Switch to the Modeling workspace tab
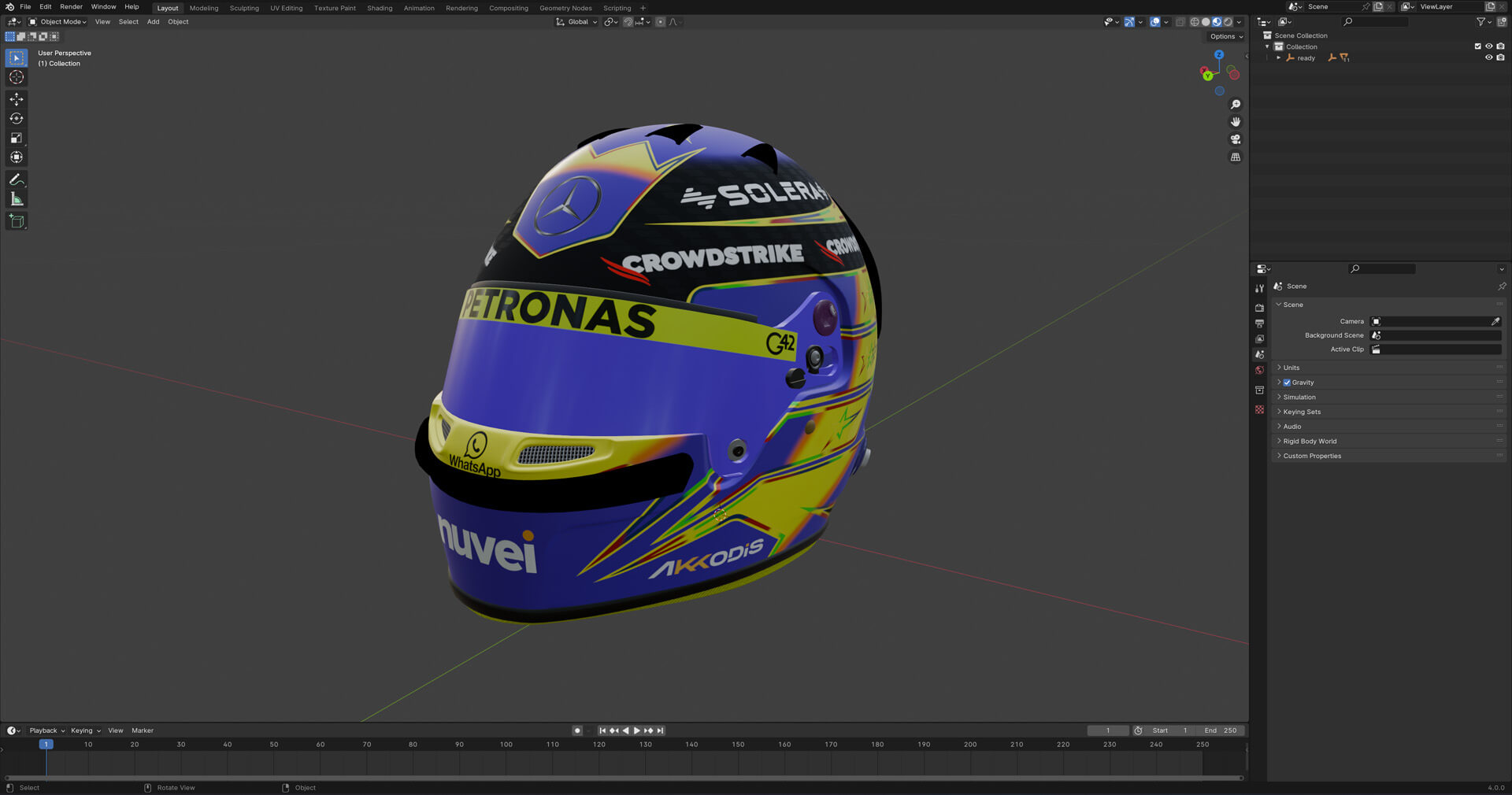The width and height of the screenshot is (1512, 795). tap(204, 8)
